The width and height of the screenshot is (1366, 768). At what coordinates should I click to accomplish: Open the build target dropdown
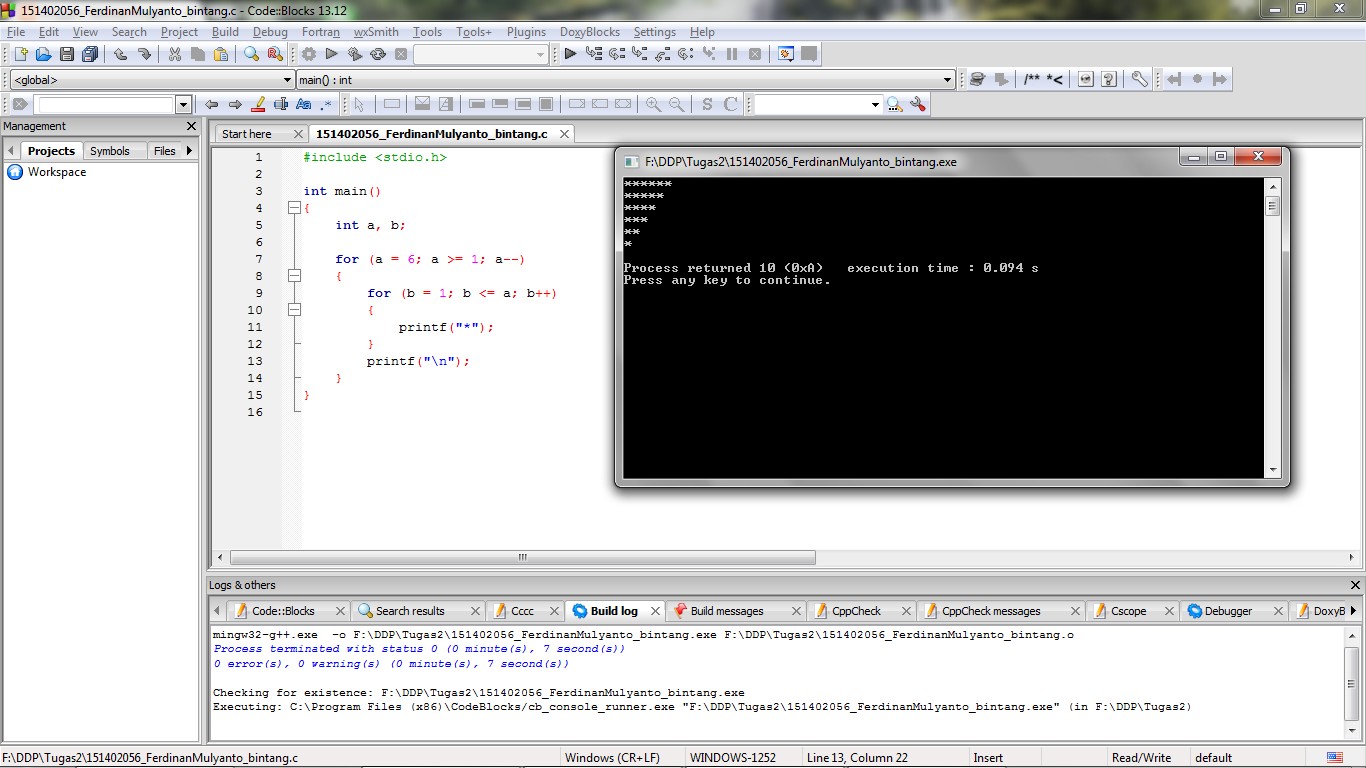pyautogui.click(x=481, y=54)
